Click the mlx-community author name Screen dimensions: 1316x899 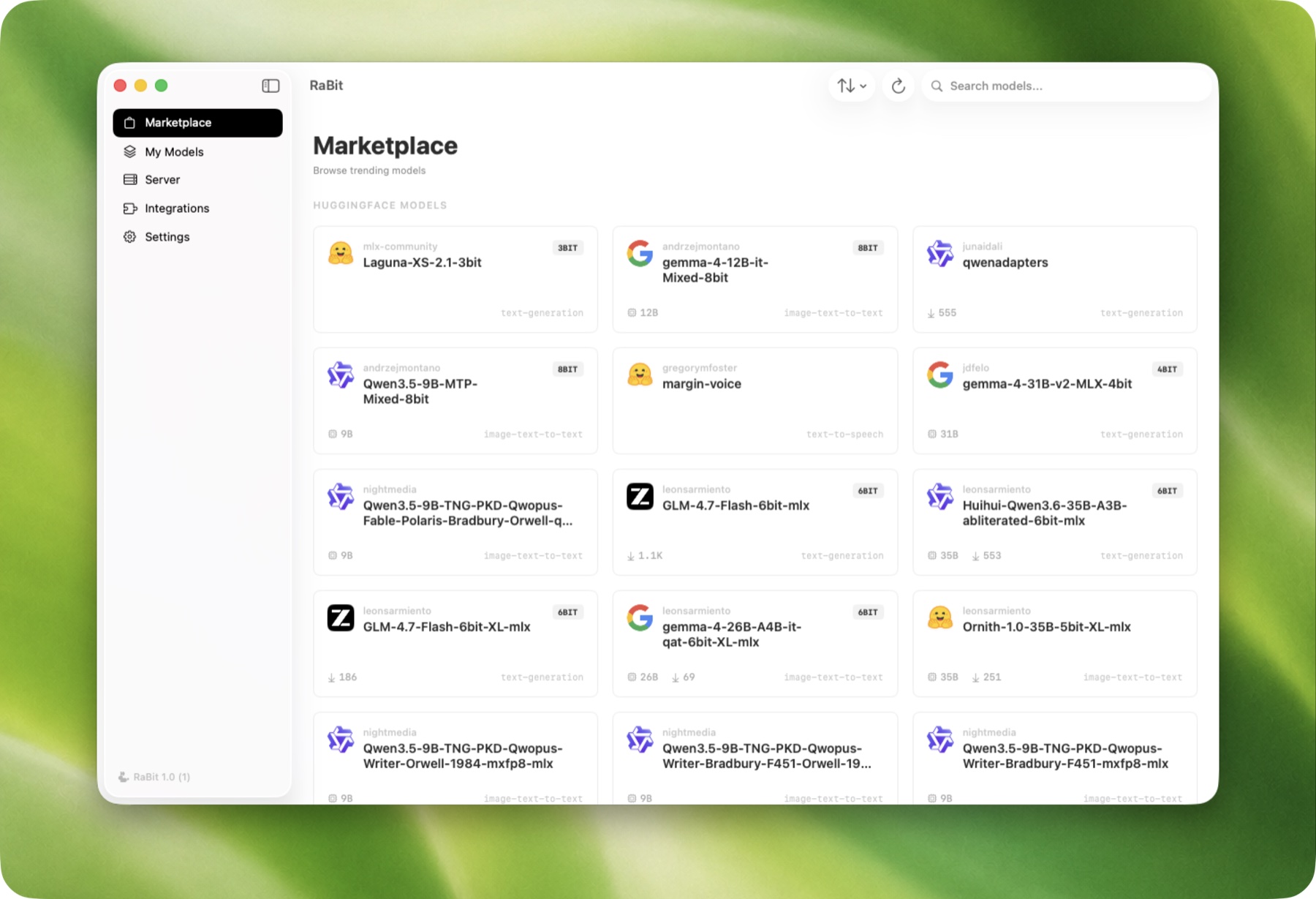click(401, 247)
